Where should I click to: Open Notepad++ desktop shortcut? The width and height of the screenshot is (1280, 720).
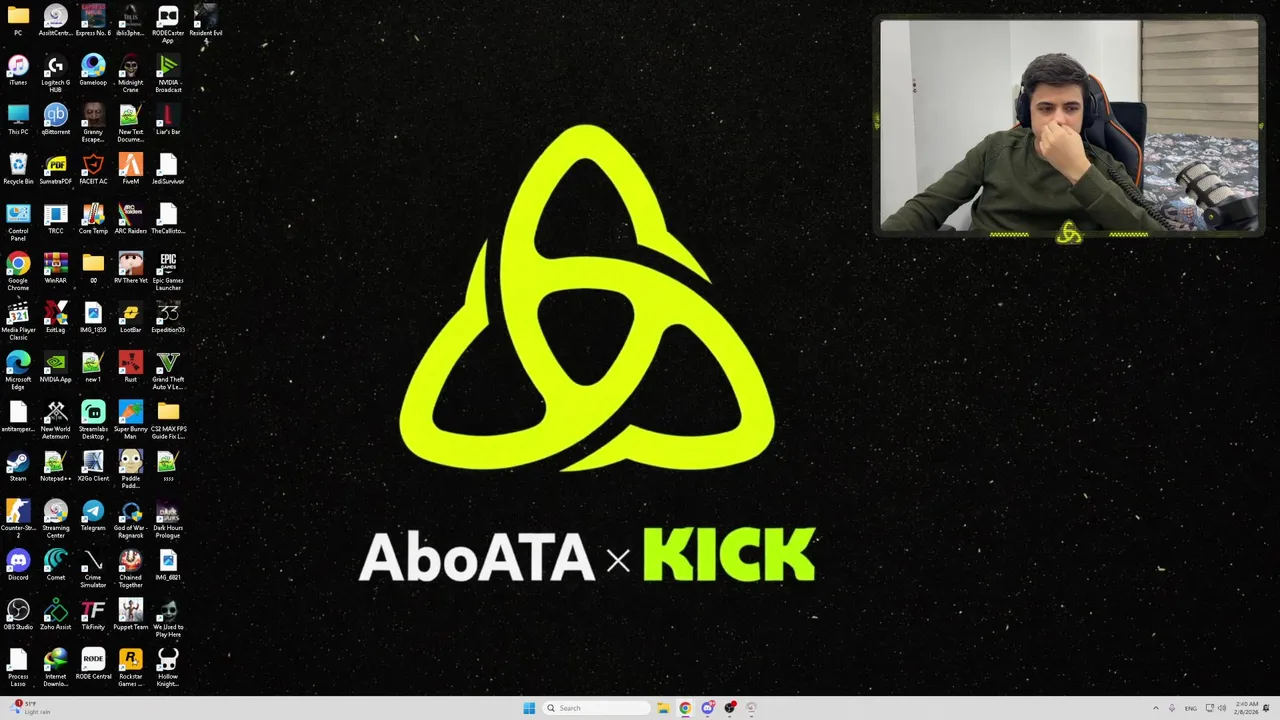[x=56, y=467]
